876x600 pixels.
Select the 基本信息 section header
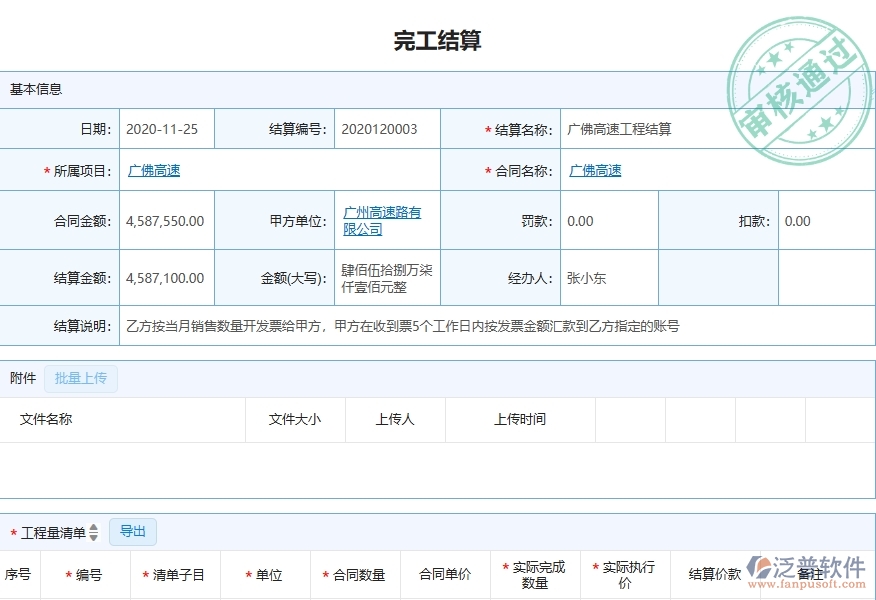(36, 88)
